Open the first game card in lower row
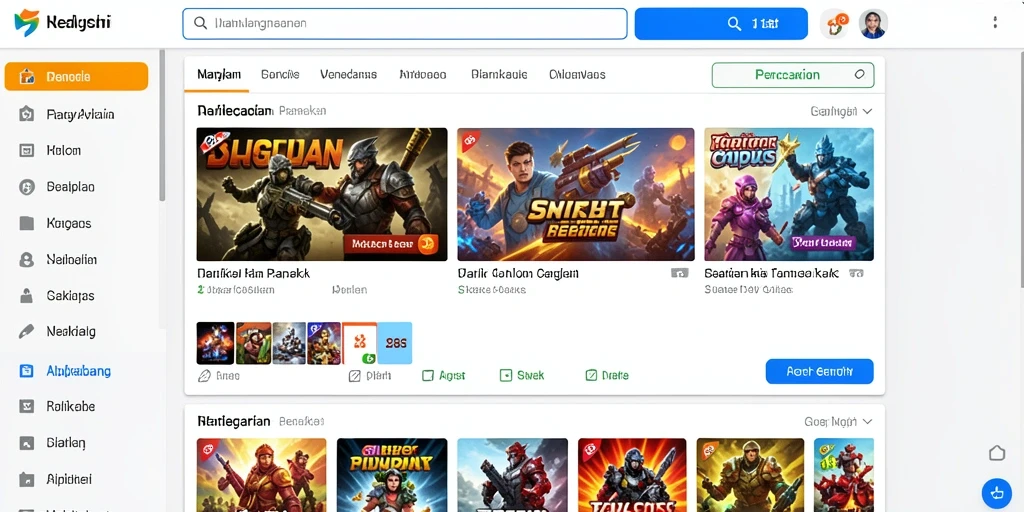The image size is (1024, 512). click(x=261, y=475)
